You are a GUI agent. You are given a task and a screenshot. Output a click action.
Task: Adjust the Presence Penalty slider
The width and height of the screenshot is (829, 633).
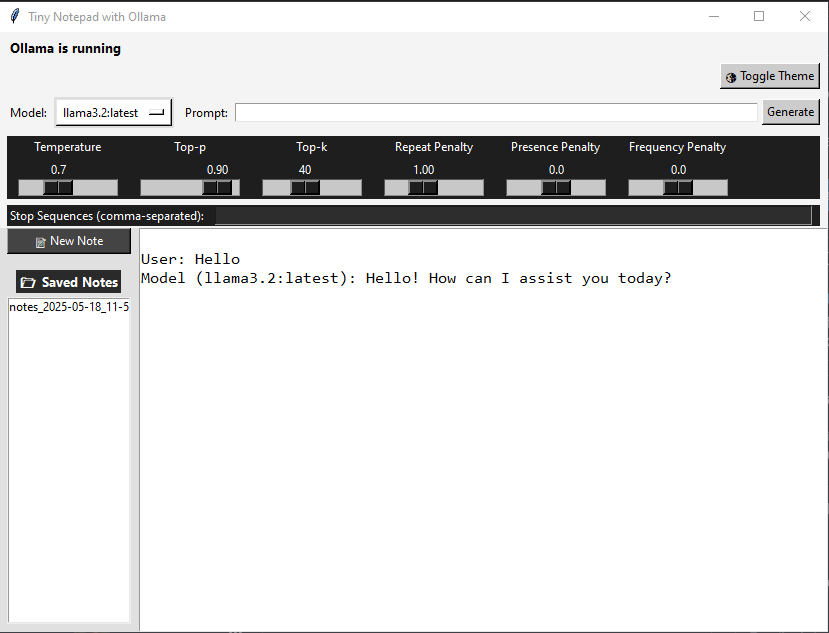pos(556,187)
